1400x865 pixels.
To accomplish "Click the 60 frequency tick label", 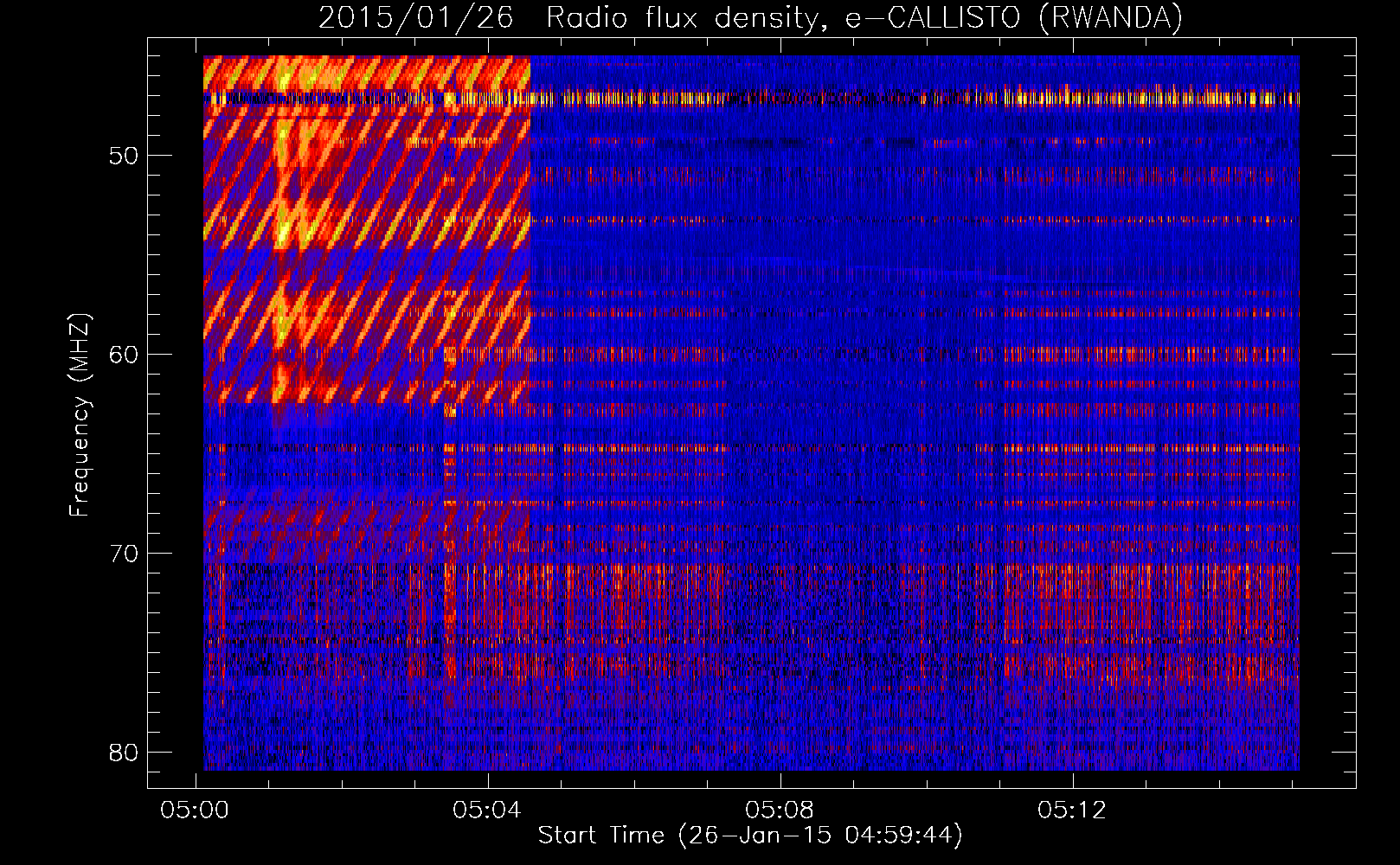I will coord(124,356).
